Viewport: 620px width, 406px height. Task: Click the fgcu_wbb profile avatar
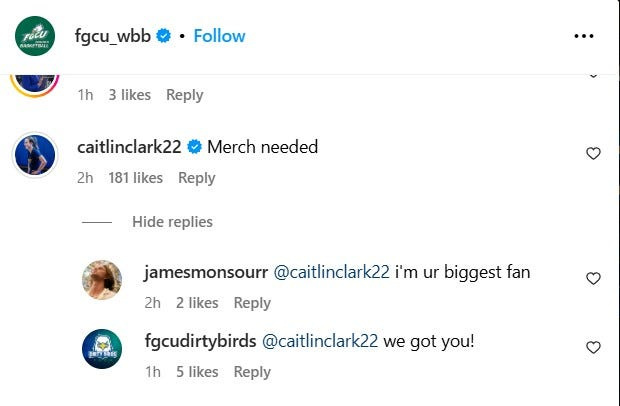34,36
